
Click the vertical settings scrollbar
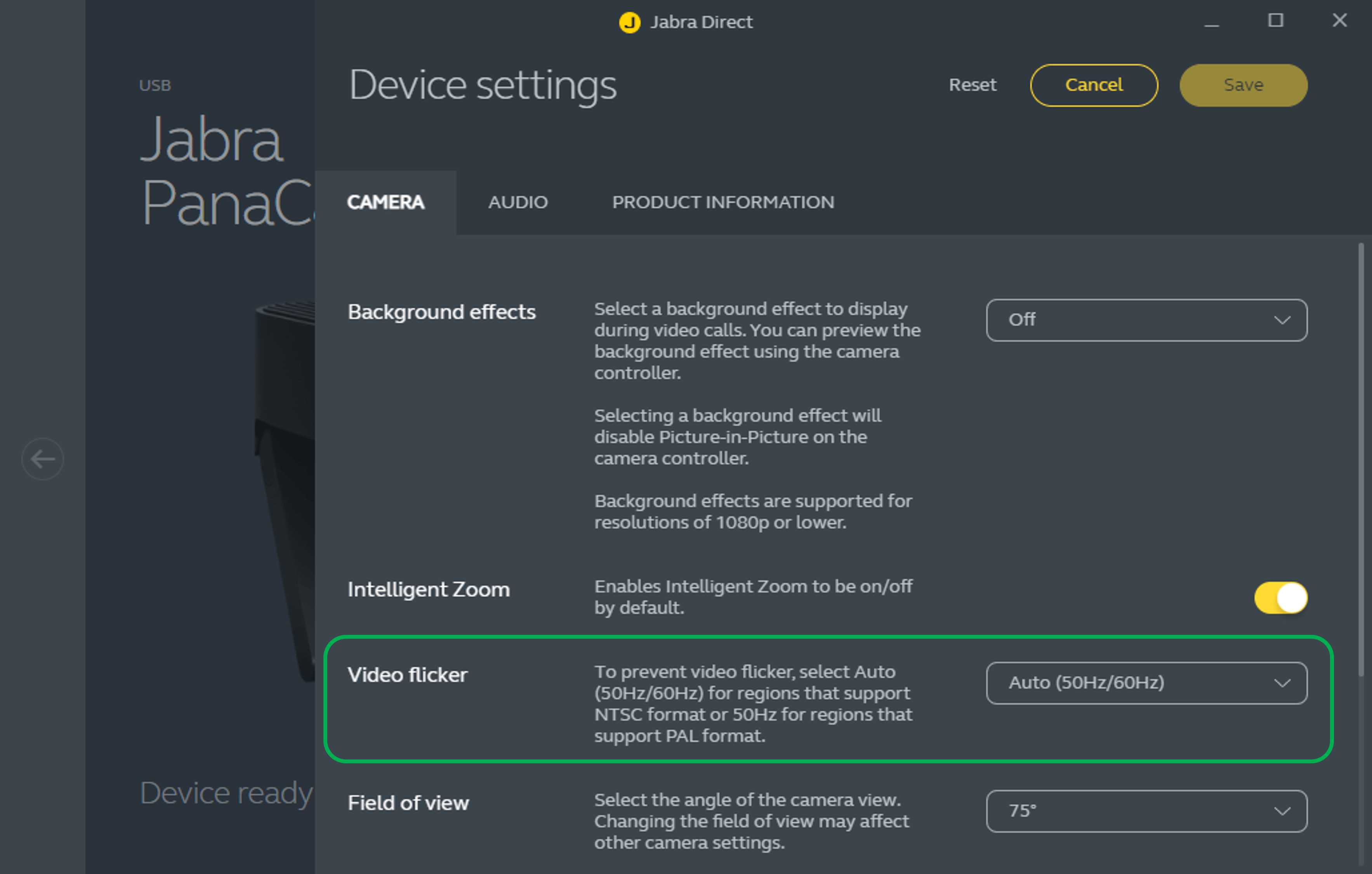coord(1361,459)
